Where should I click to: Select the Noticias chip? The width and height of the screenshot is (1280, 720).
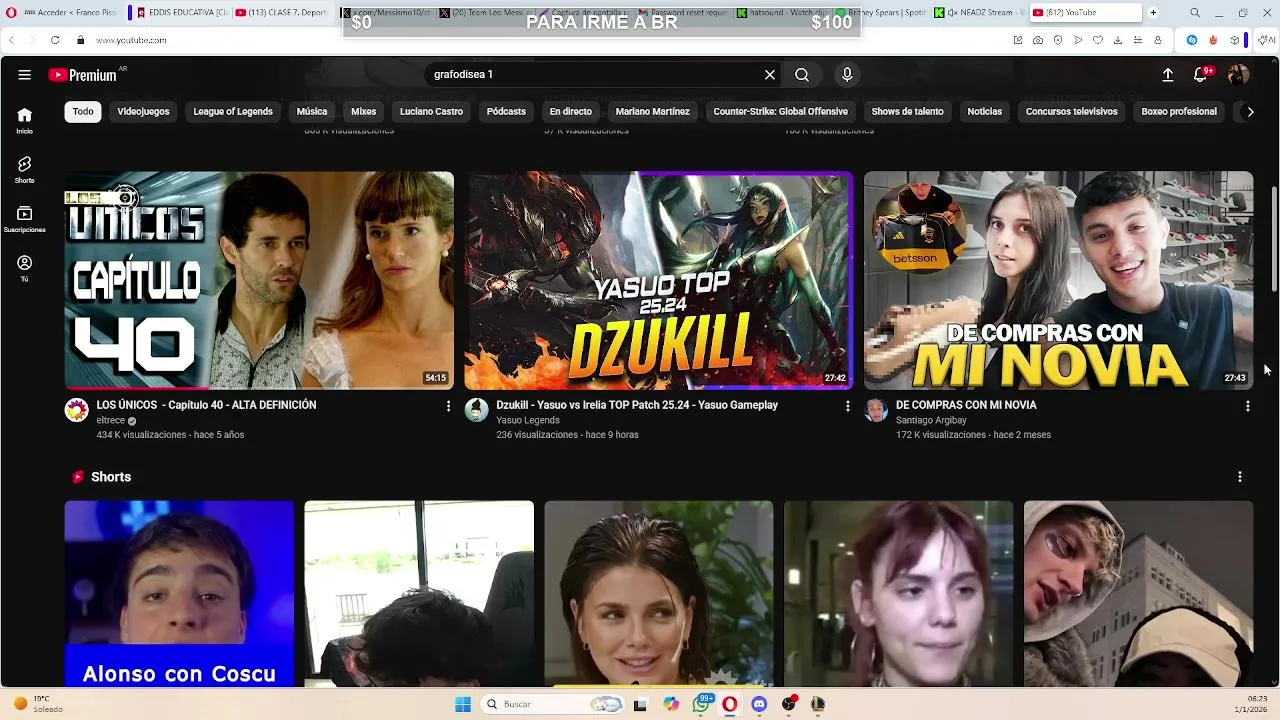985,112
